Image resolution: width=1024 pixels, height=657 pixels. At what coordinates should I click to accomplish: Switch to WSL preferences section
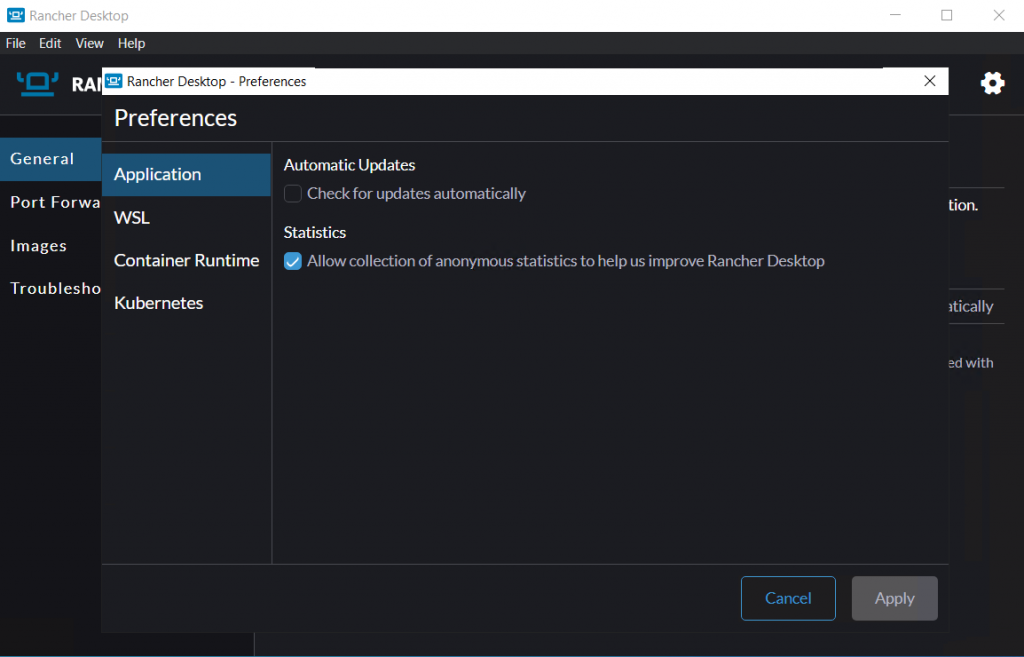point(132,218)
